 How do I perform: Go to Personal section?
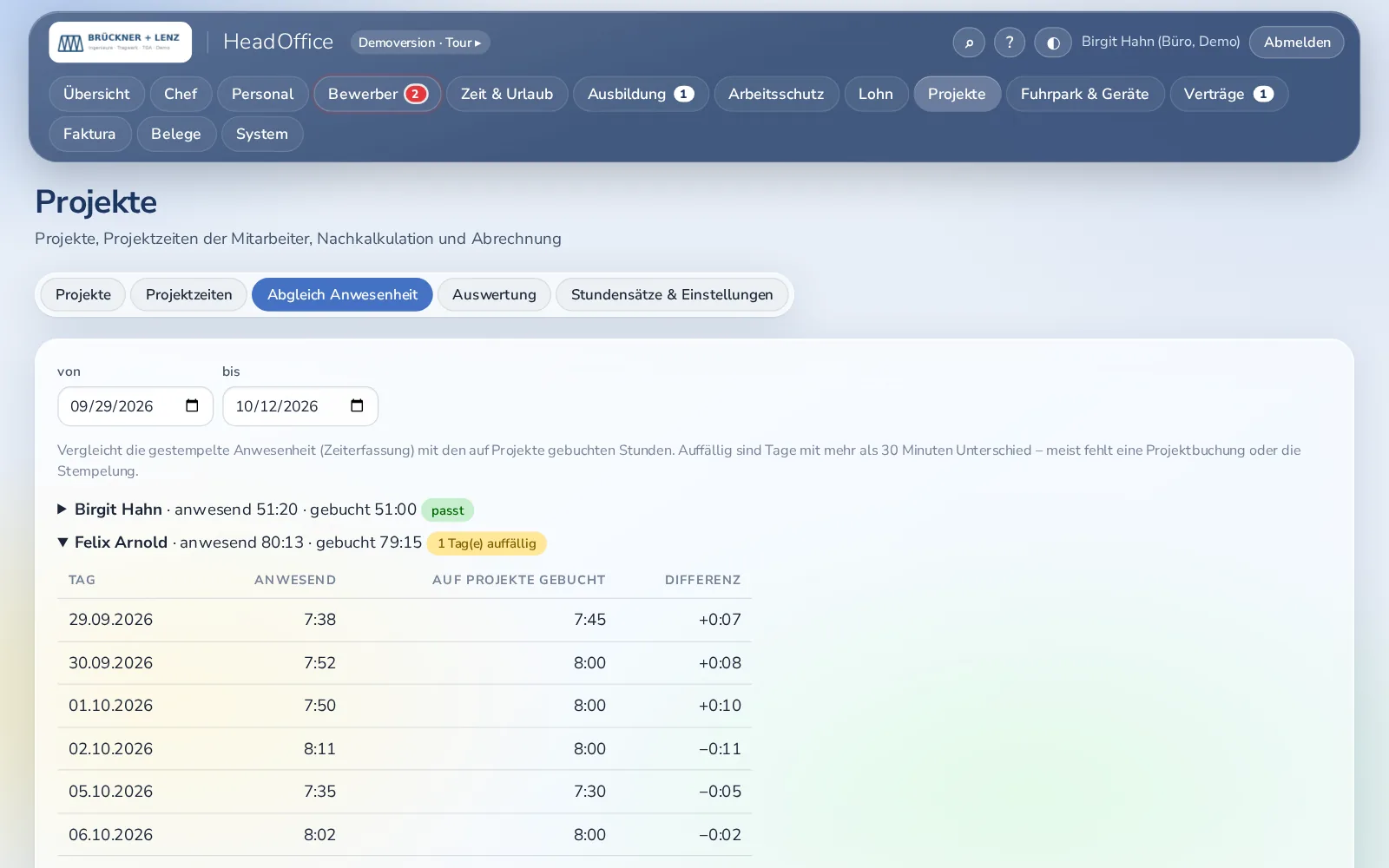[262, 94]
